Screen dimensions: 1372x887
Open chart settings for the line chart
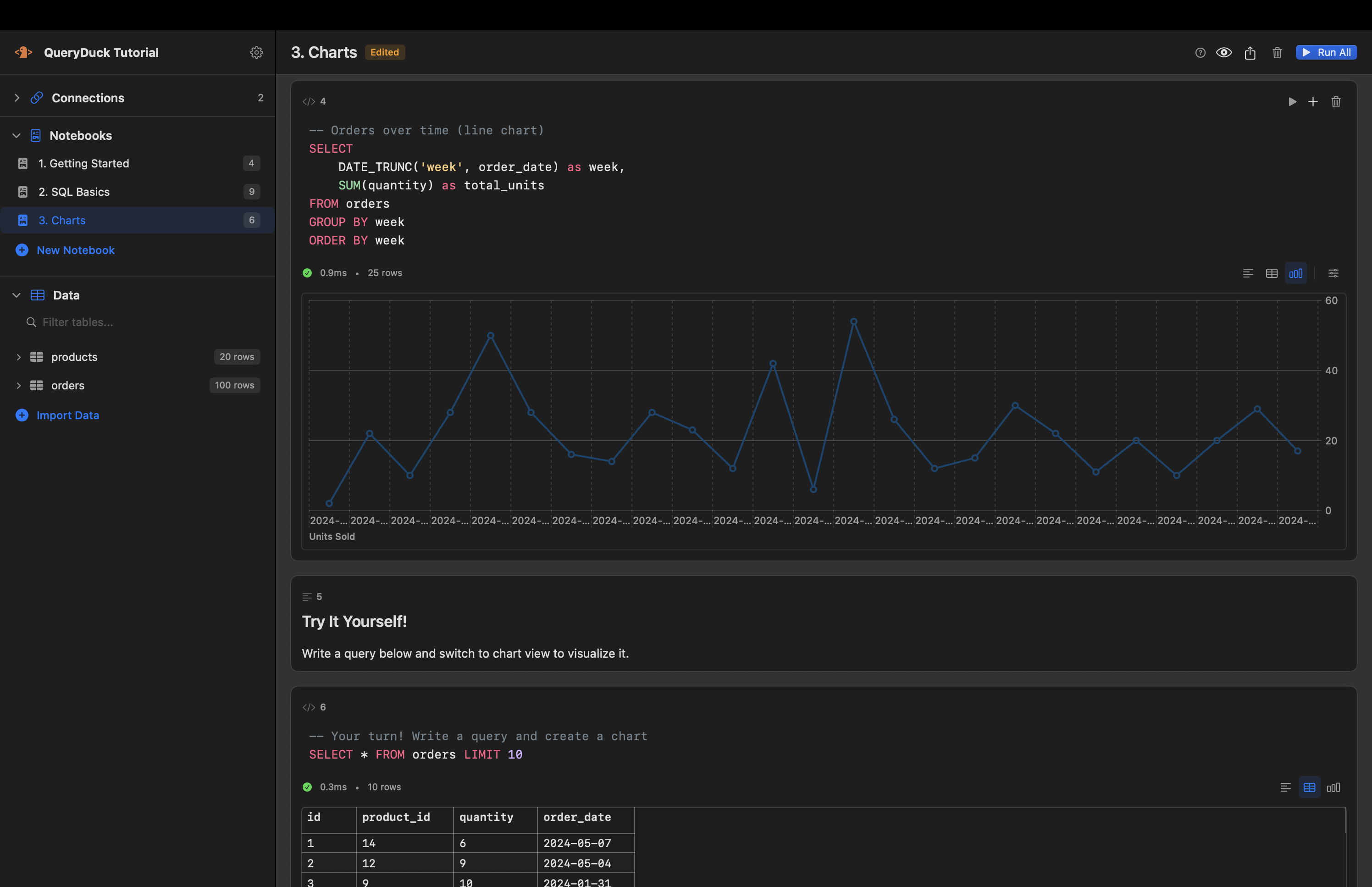coord(1333,273)
